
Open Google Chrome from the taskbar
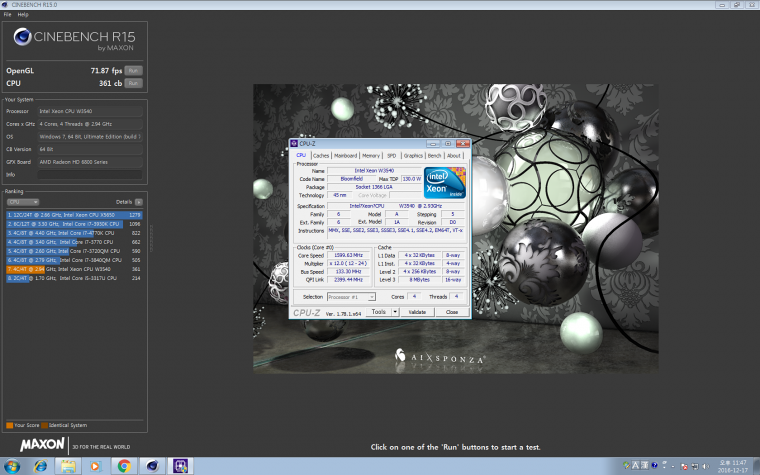[124, 466]
